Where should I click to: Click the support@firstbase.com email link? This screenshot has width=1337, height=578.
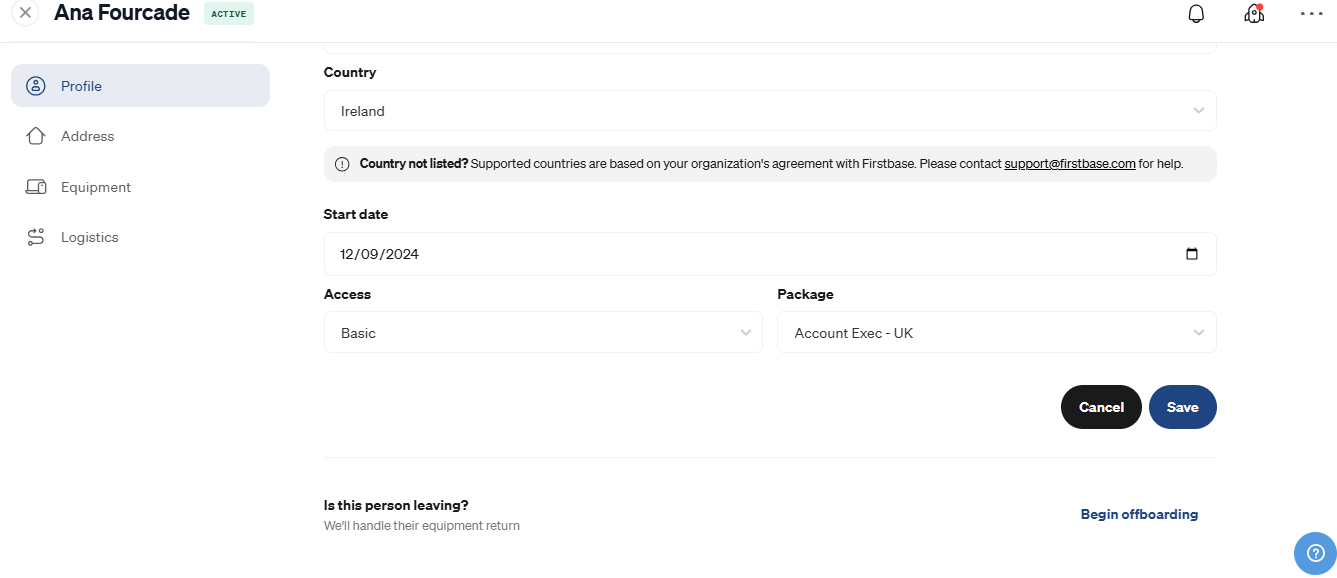1070,164
